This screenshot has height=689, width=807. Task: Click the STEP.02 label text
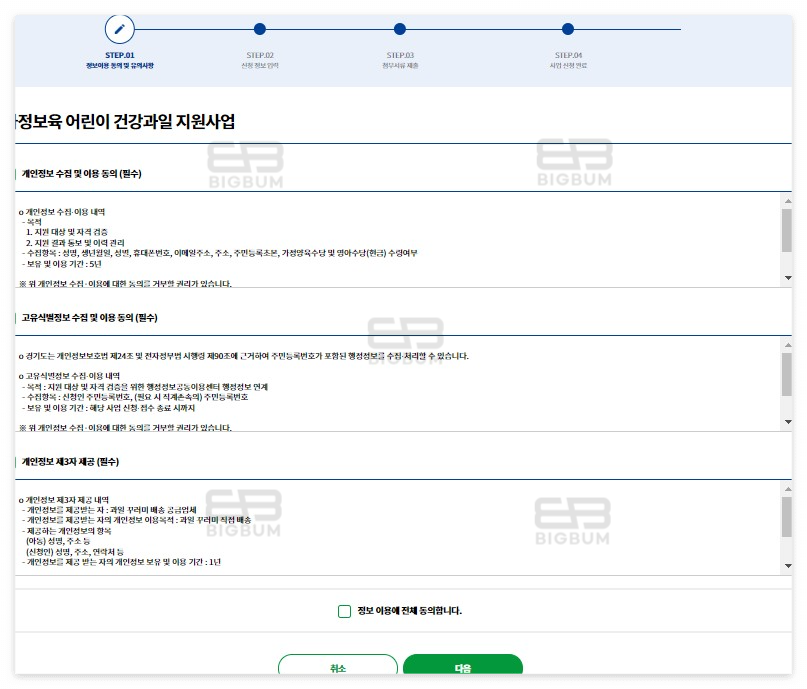[x=260, y=55]
